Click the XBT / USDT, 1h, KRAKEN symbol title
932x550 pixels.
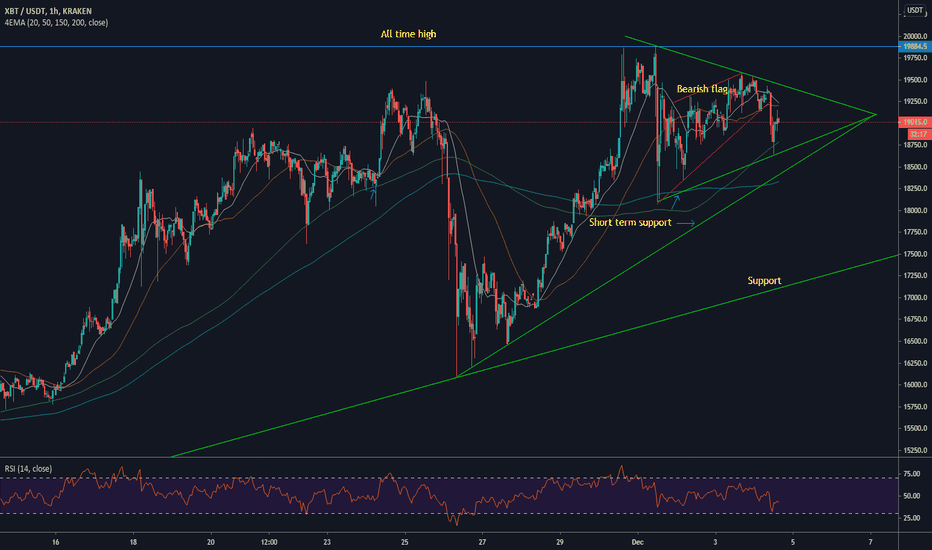tap(48, 11)
